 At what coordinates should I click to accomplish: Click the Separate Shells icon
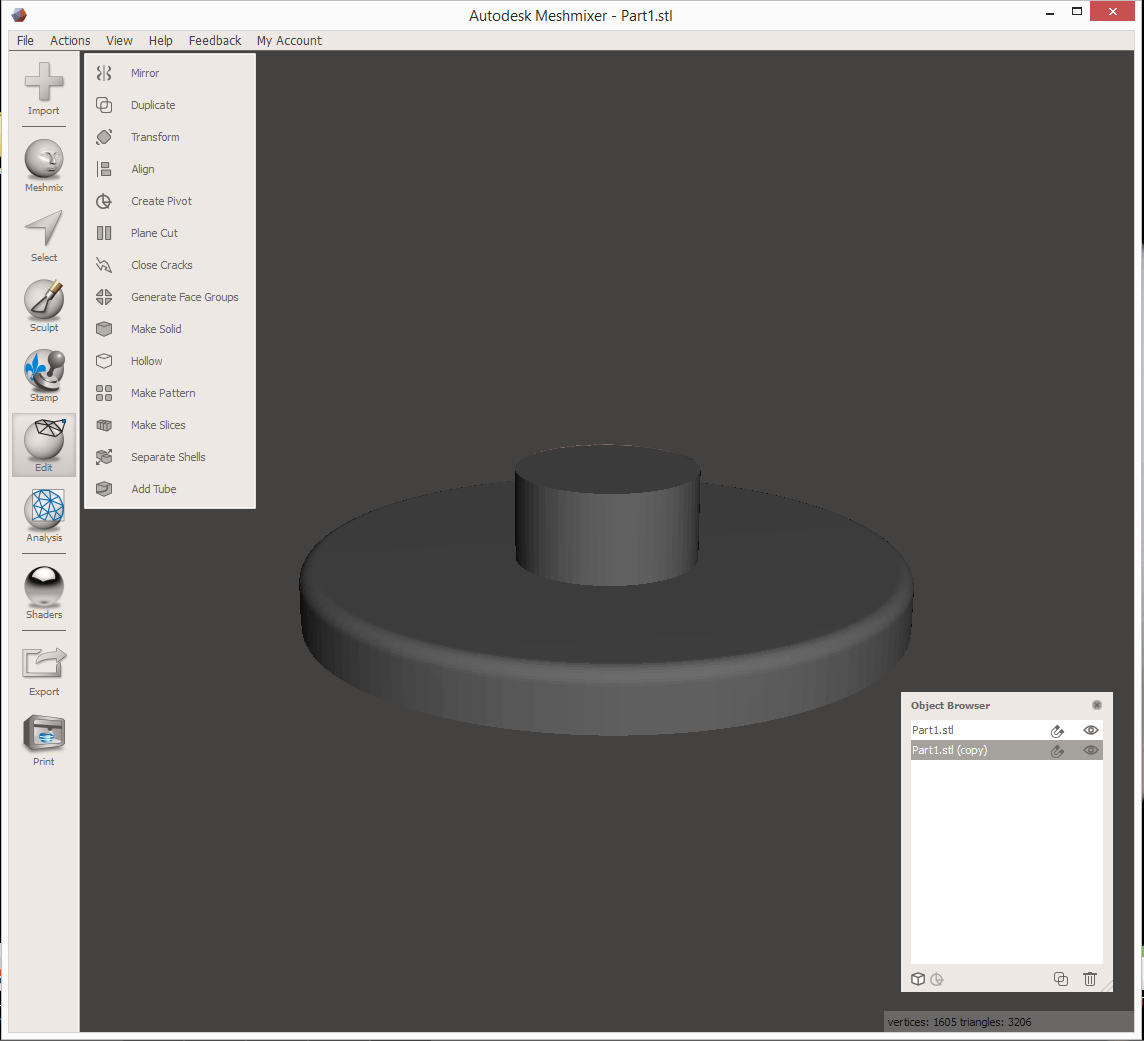click(x=104, y=457)
